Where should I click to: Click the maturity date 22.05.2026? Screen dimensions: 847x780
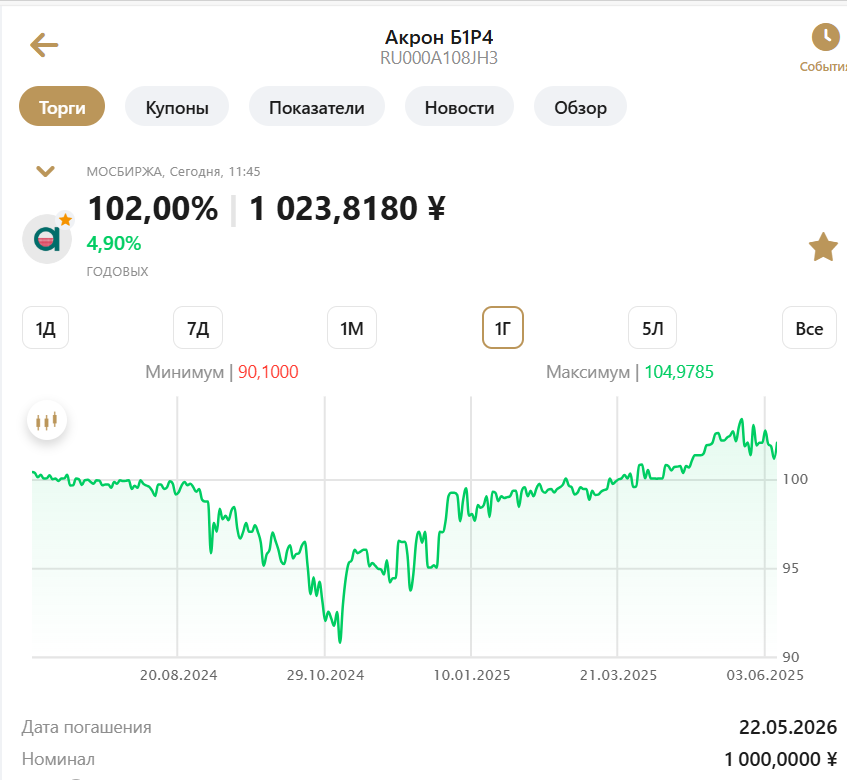pos(788,727)
